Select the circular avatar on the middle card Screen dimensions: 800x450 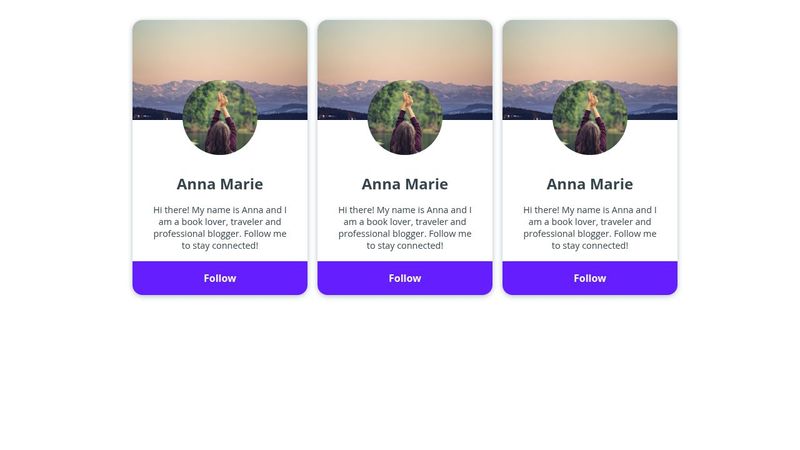point(405,117)
